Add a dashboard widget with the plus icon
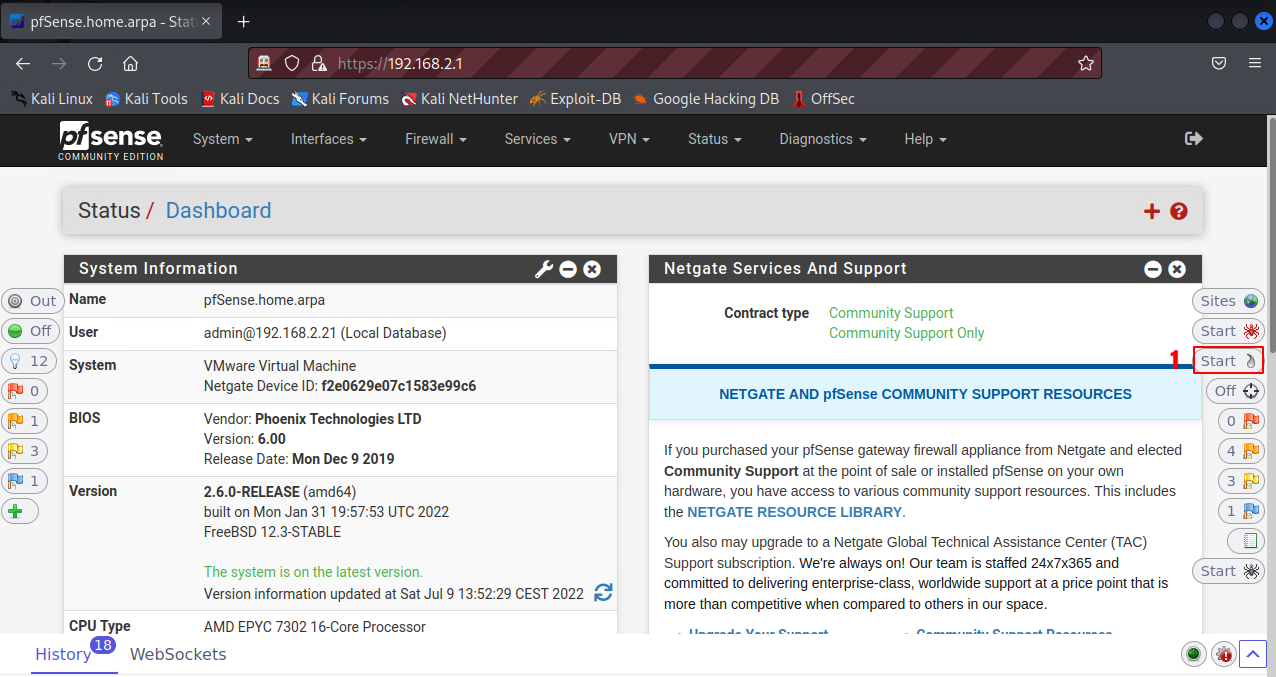 pos(1152,211)
